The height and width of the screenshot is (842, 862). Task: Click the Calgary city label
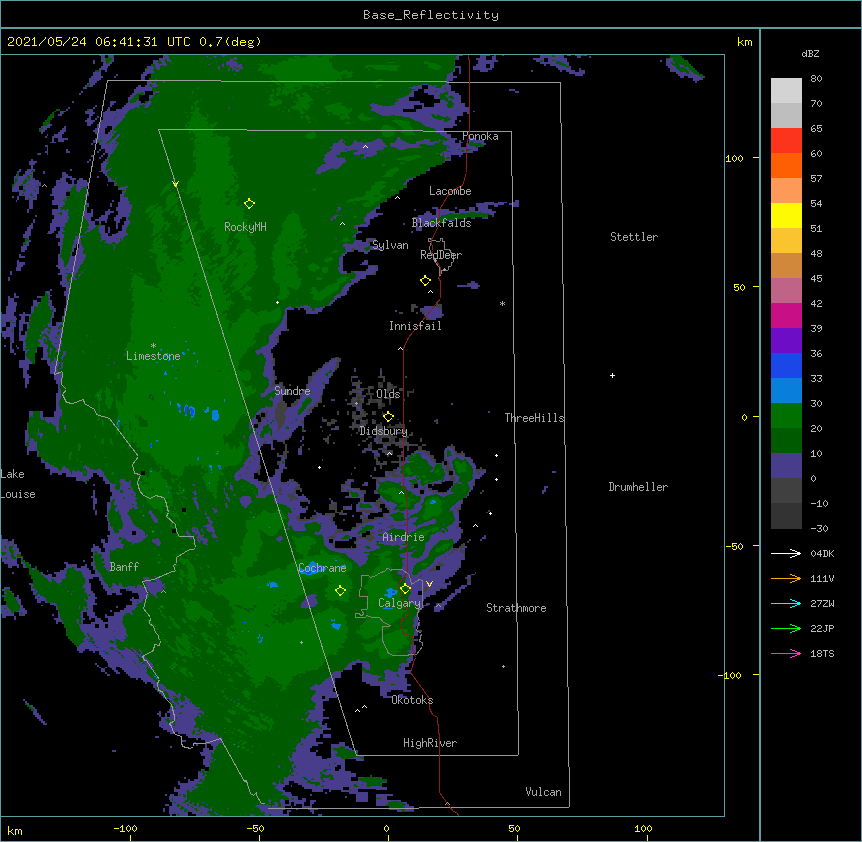(x=399, y=603)
